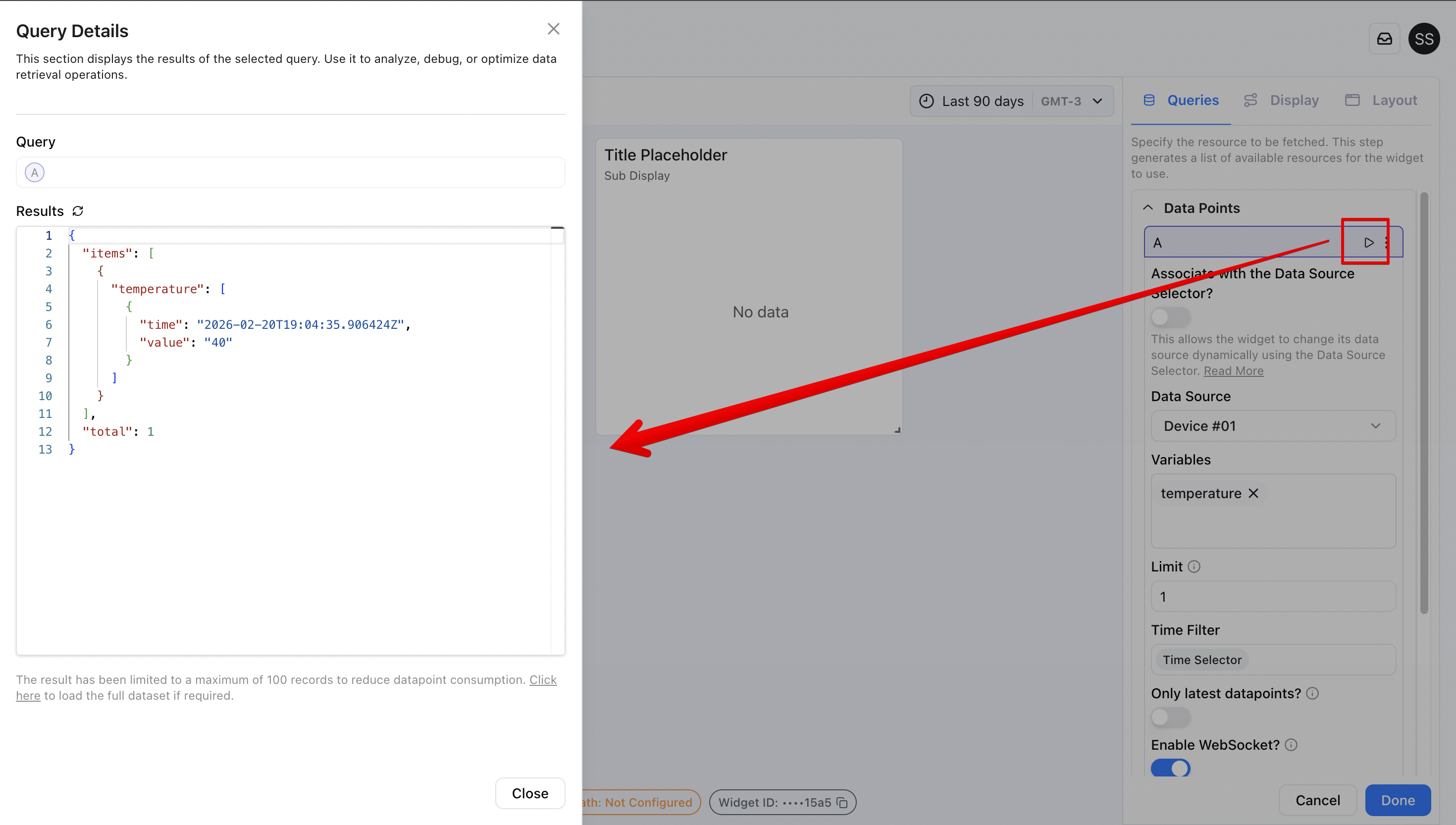
Task: Open the inbox notifications icon
Action: (x=1384, y=39)
